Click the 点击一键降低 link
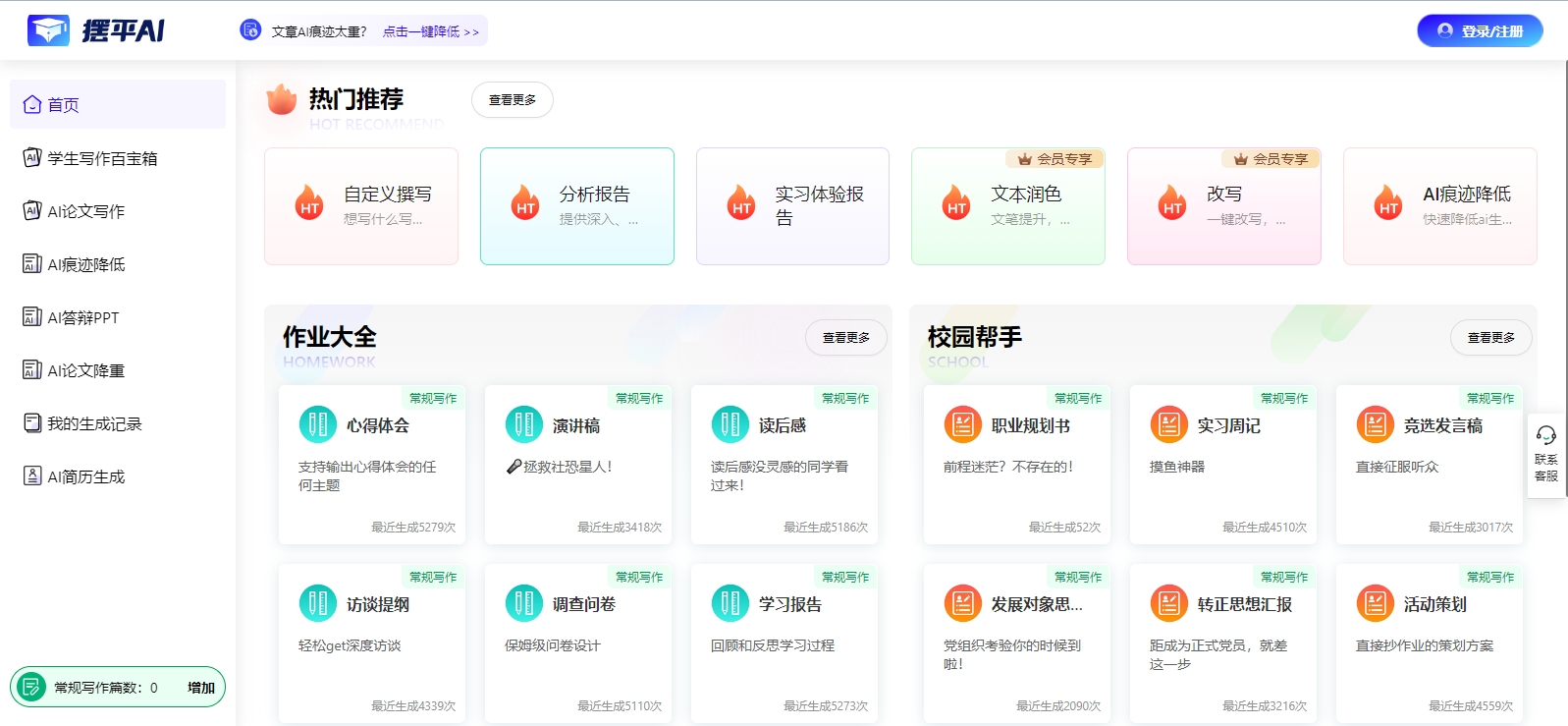This screenshot has height=726, width=1568. pos(431,31)
